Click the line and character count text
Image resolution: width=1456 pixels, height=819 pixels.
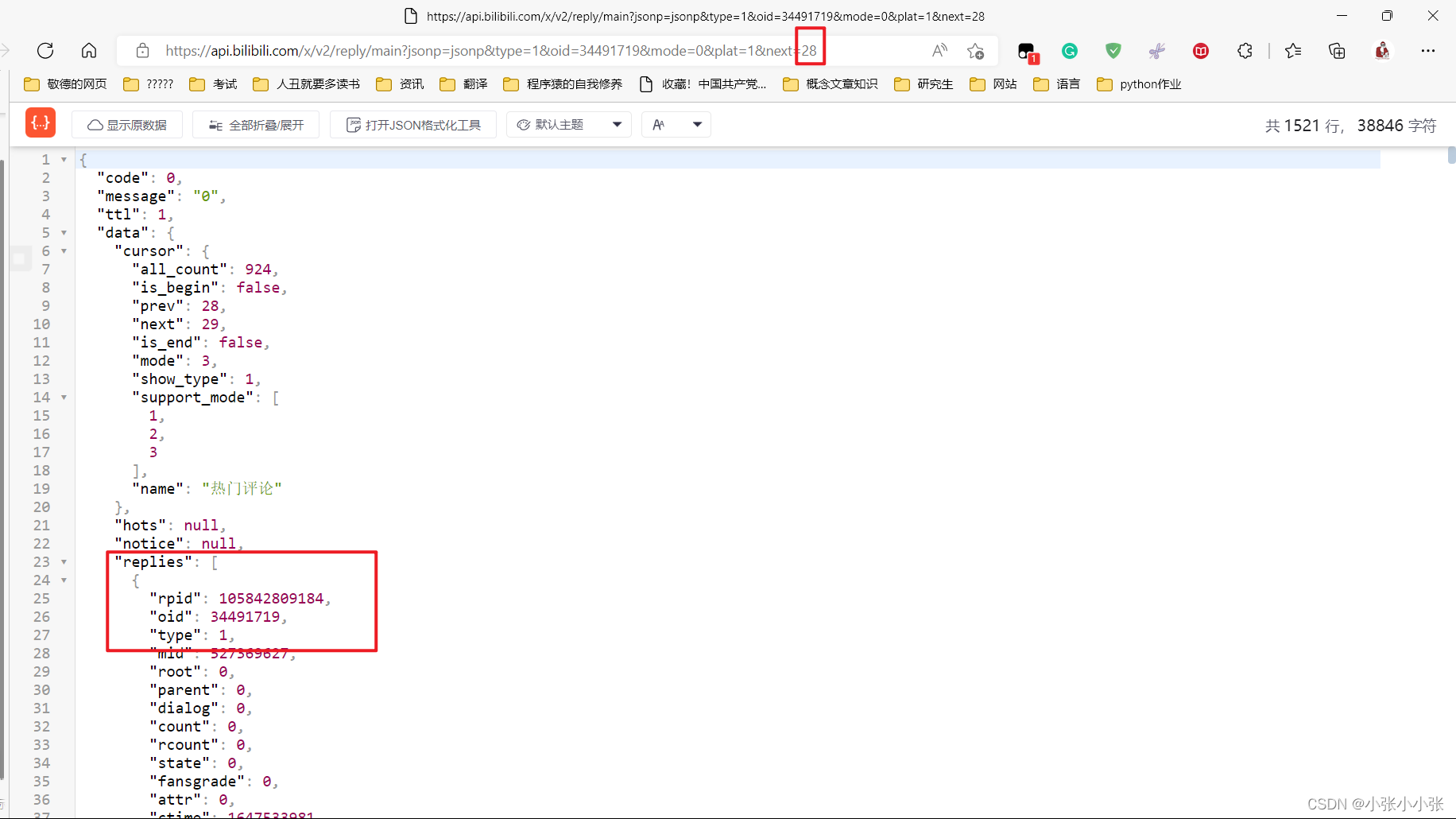coord(1350,126)
